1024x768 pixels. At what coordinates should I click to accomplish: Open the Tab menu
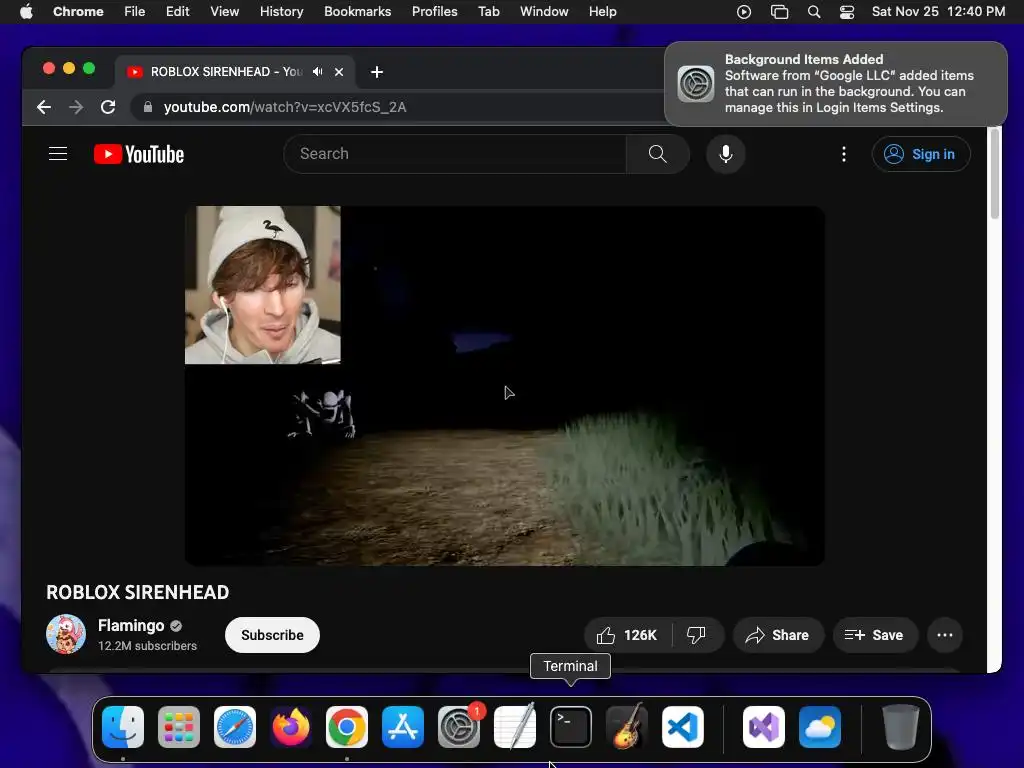pyautogui.click(x=488, y=12)
